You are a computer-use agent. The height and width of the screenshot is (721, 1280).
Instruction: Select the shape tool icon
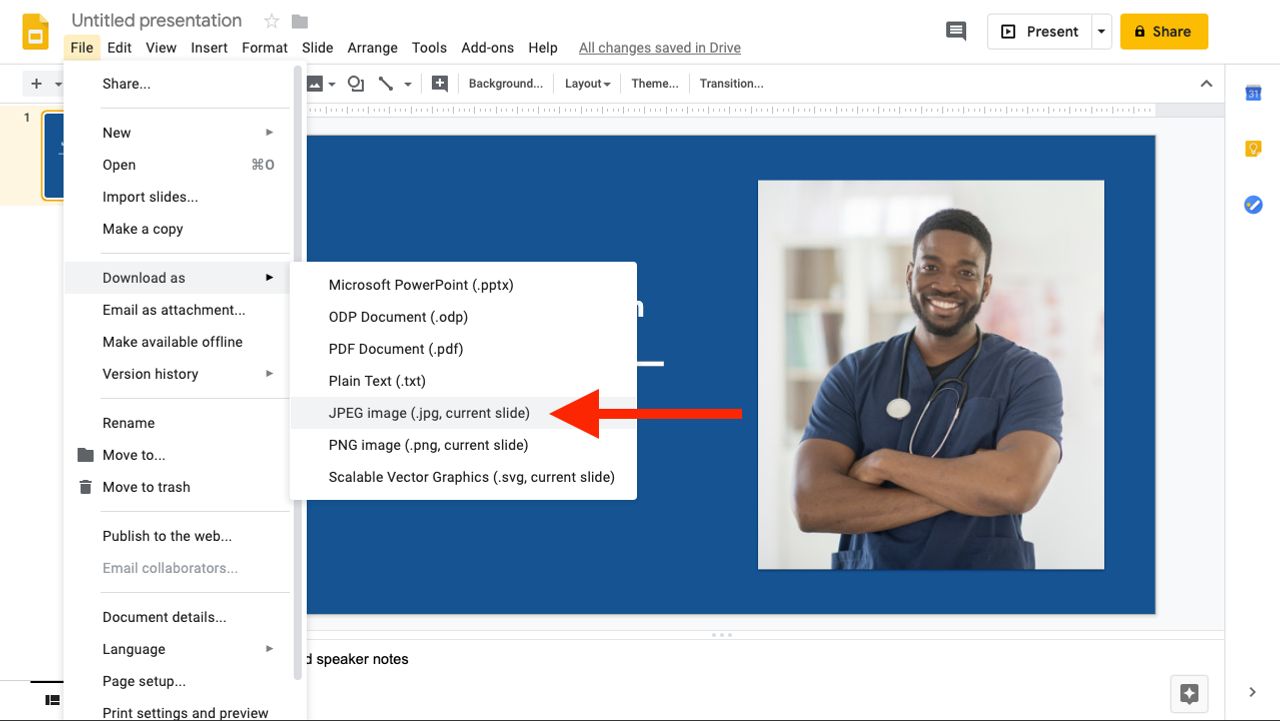click(x=355, y=84)
